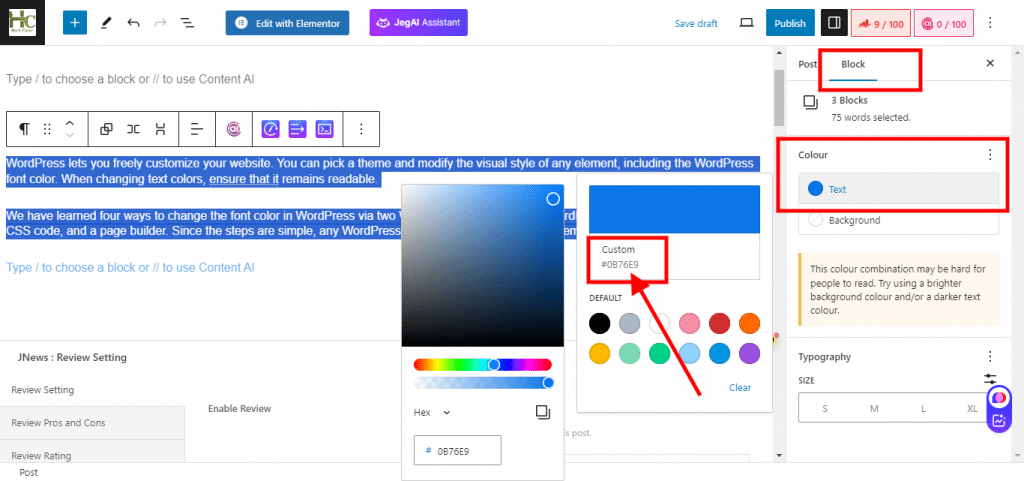Click the hue rainbow slider

(483, 365)
